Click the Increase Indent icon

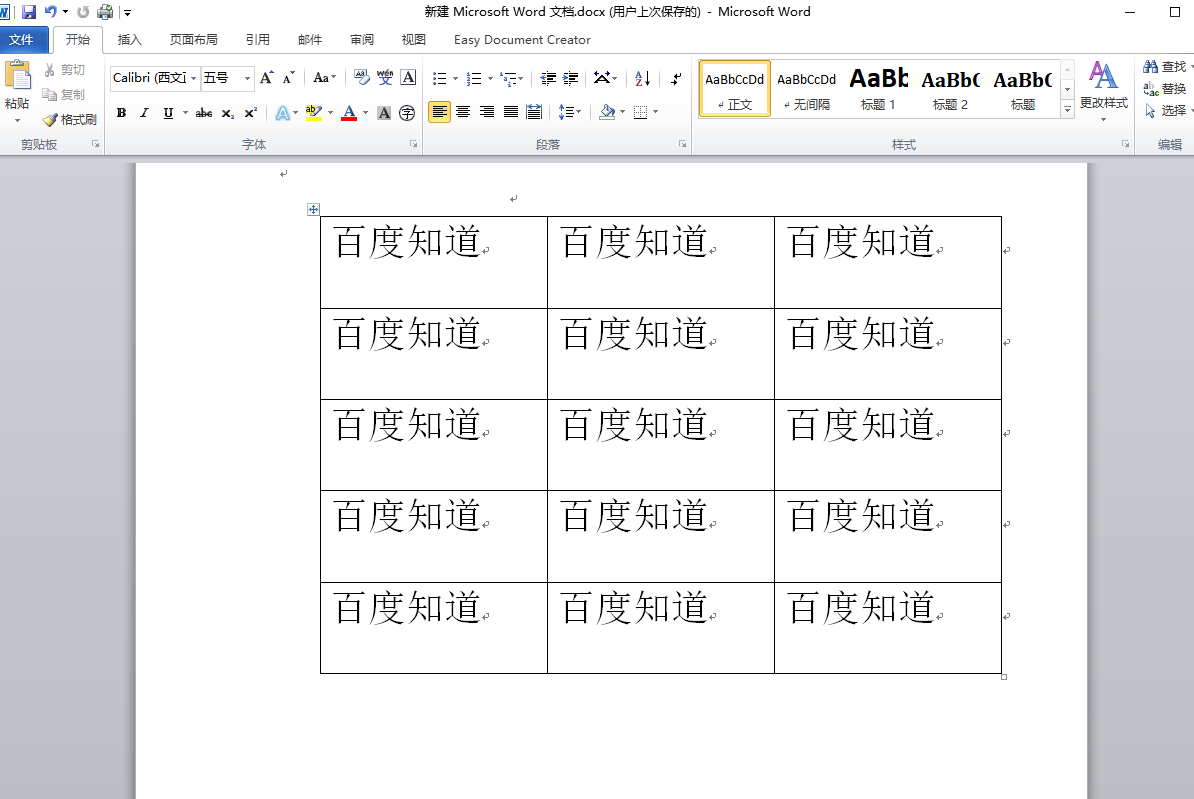(571, 78)
